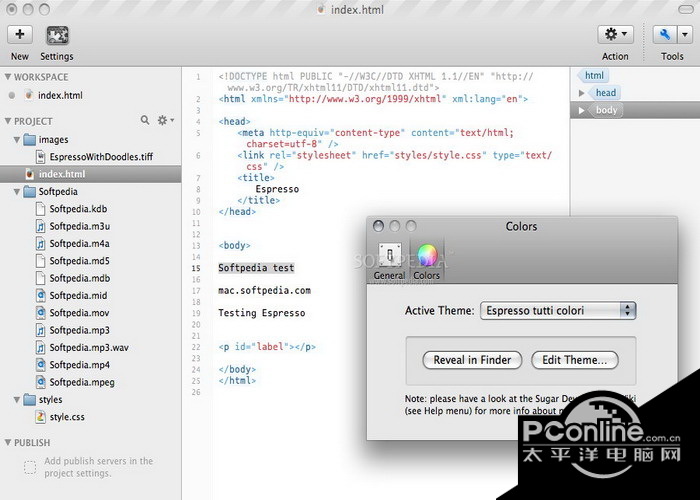This screenshot has height=500, width=700.
Task: Close the Colors preferences window
Action: pyautogui.click(x=378, y=226)
